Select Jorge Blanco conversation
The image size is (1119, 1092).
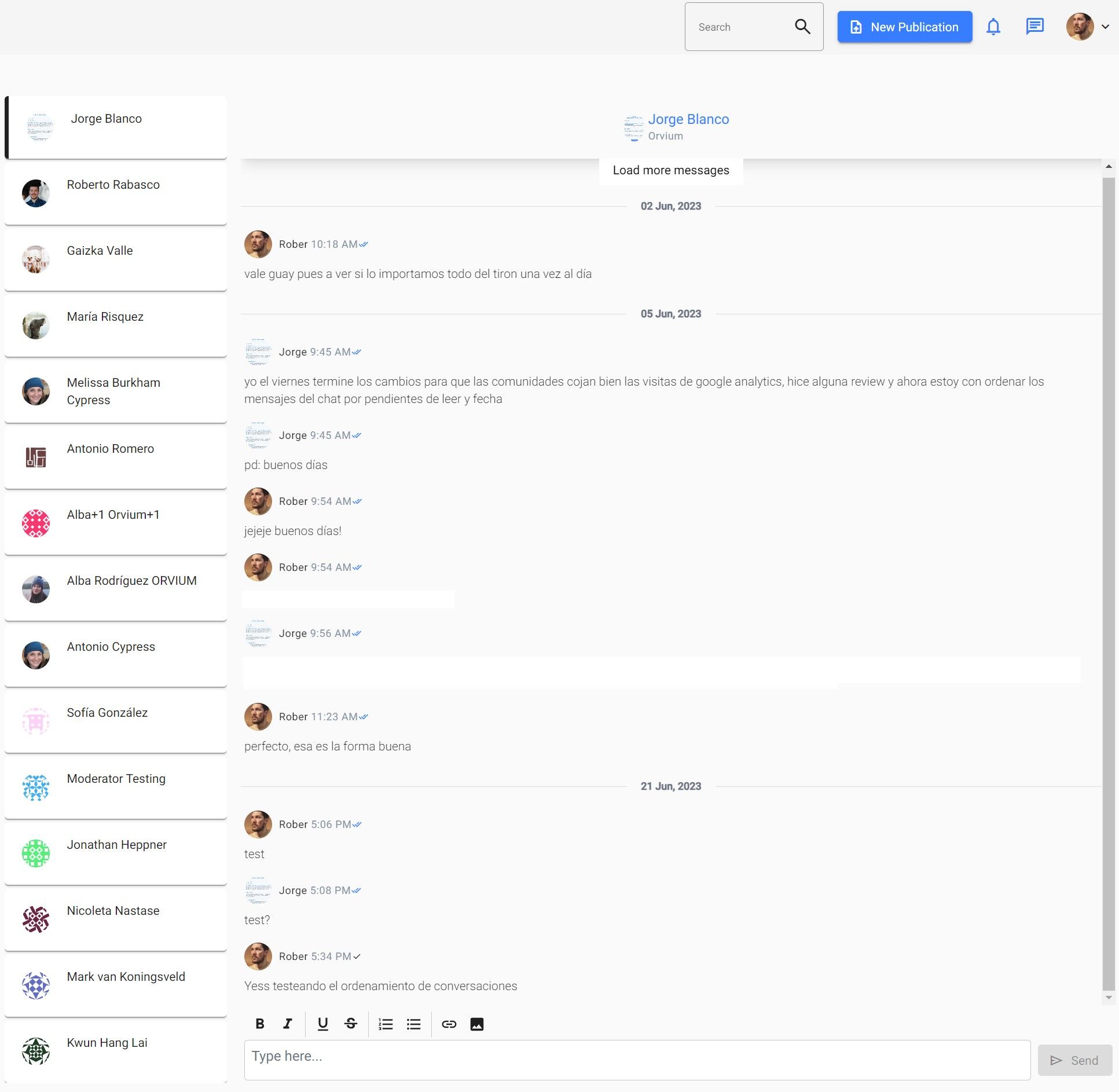(116, 127)
